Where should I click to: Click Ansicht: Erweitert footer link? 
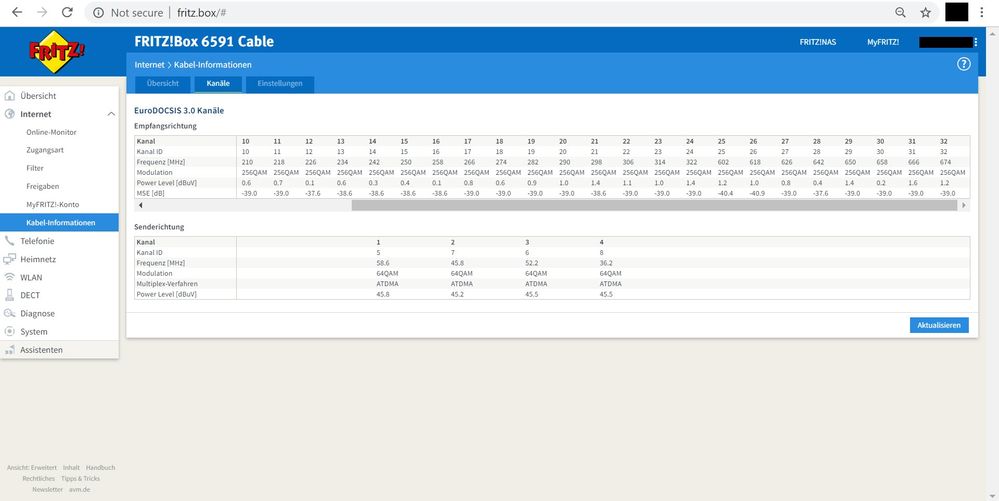(32, 467)
